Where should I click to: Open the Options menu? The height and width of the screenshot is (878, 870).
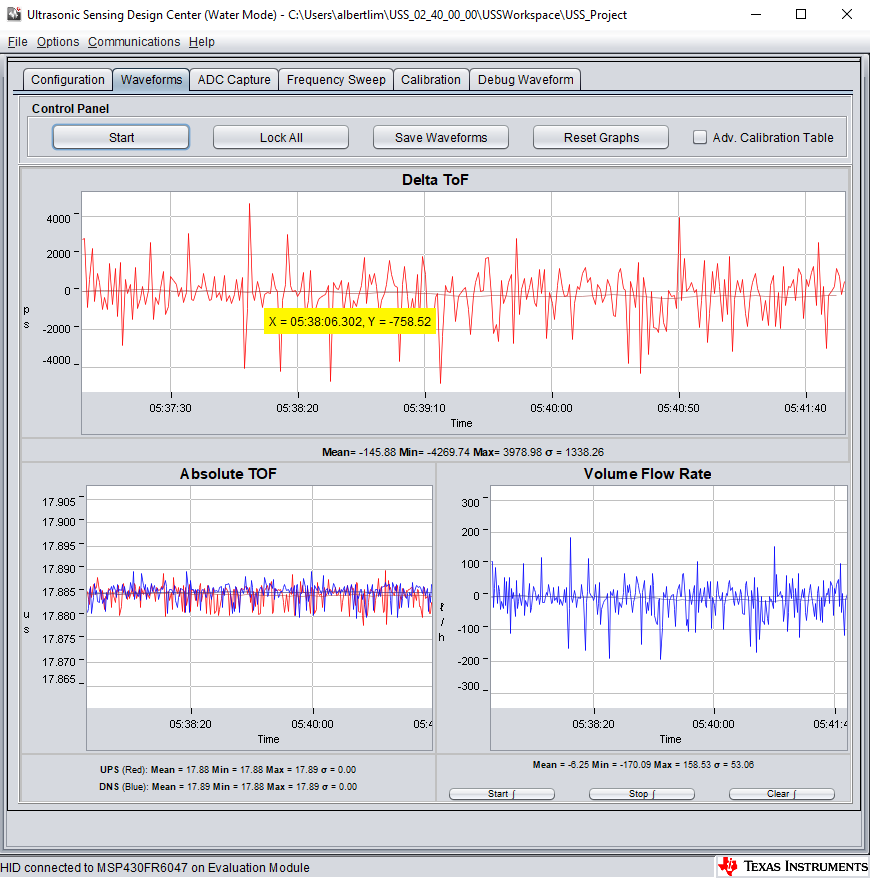[x=58, y=42]
